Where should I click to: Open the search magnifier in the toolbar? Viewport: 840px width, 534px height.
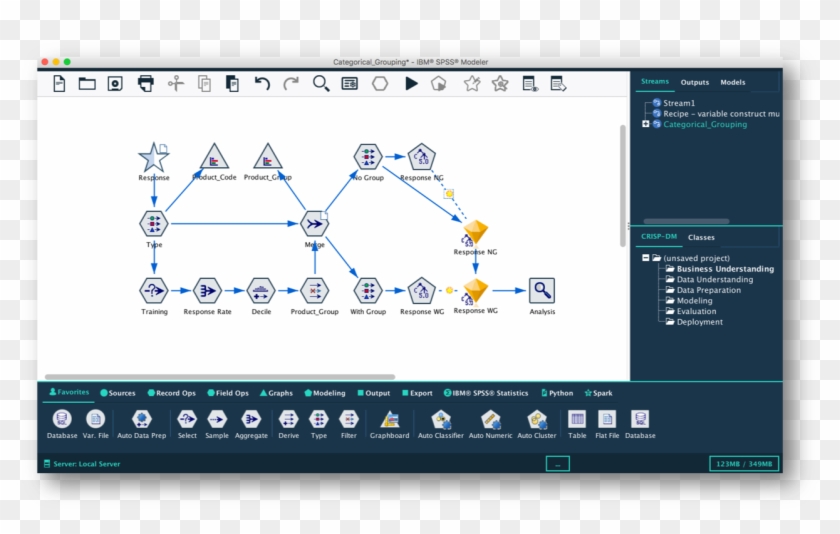[x=321, y=84]
